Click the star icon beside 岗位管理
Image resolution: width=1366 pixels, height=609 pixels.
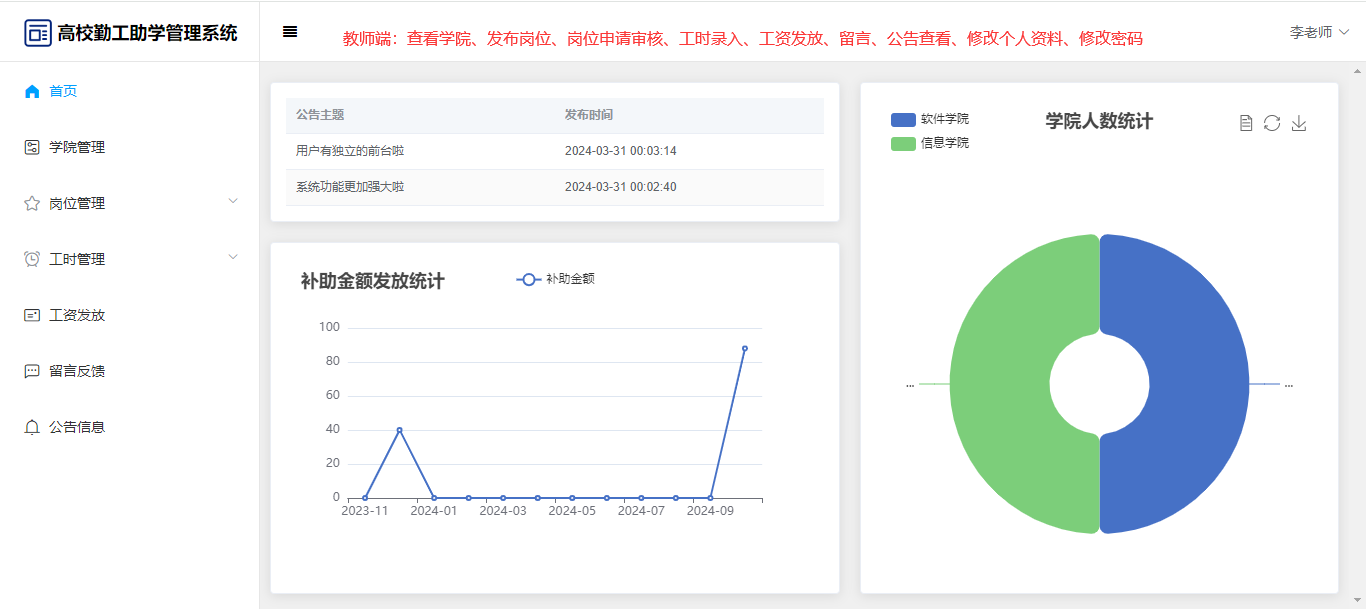click(x=32, y=203)
